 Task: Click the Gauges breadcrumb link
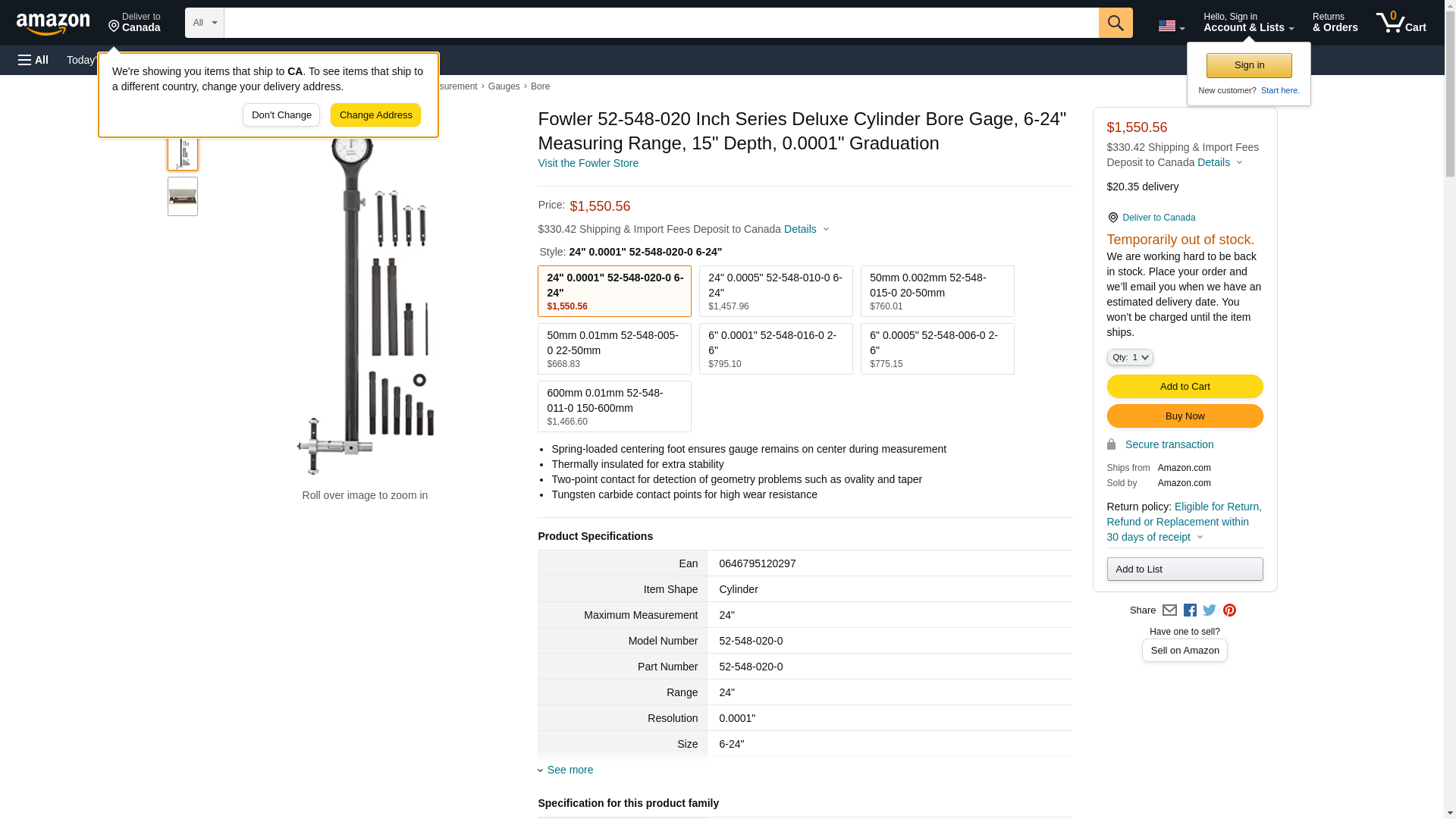[504, 86]
